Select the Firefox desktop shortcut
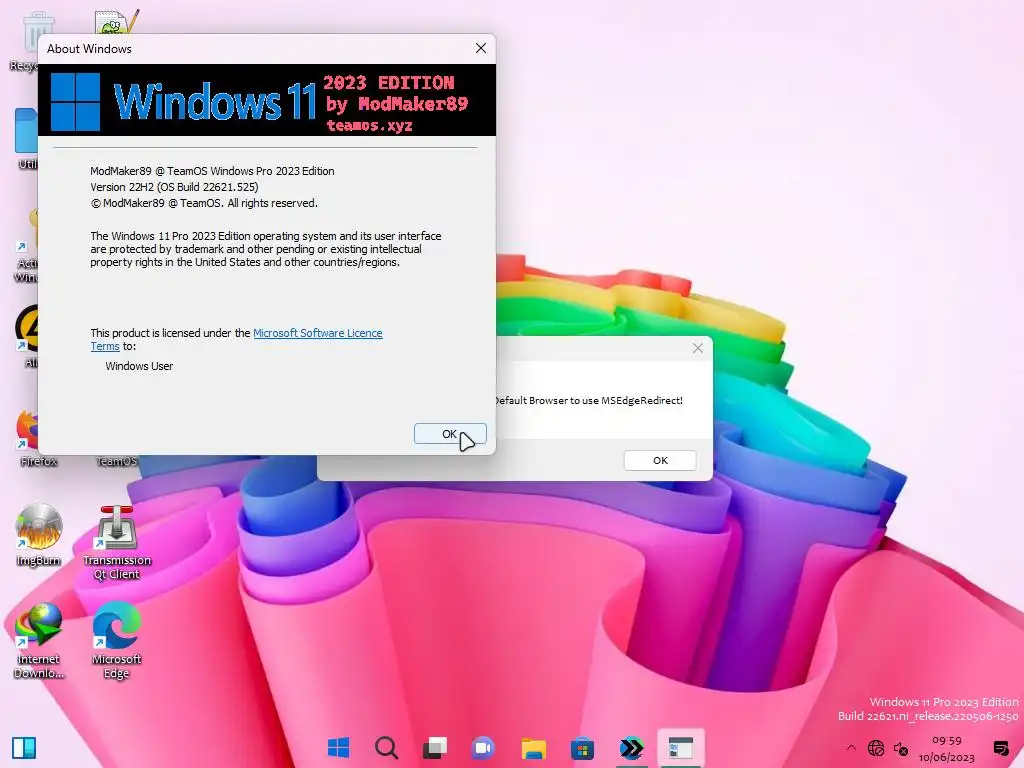The height and width of the screenshot is (768, 1024). point(29,438)
